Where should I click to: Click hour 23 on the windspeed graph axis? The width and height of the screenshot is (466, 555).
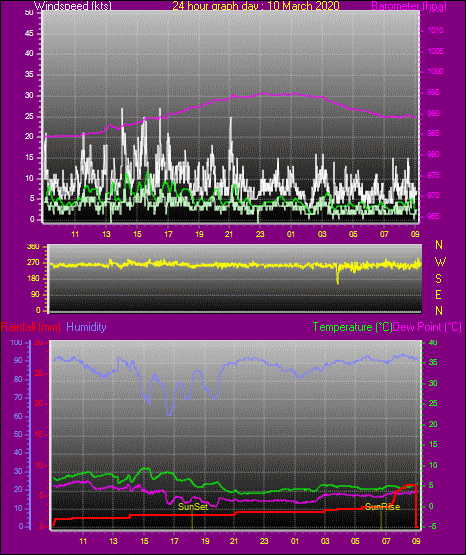point(260,234)
